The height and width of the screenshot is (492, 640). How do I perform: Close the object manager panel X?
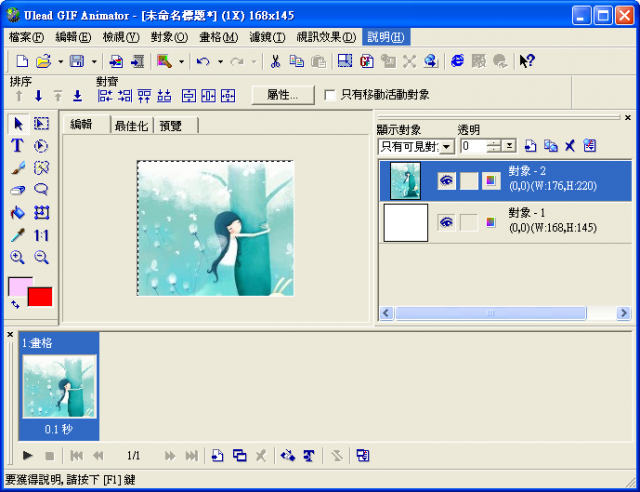628,118
